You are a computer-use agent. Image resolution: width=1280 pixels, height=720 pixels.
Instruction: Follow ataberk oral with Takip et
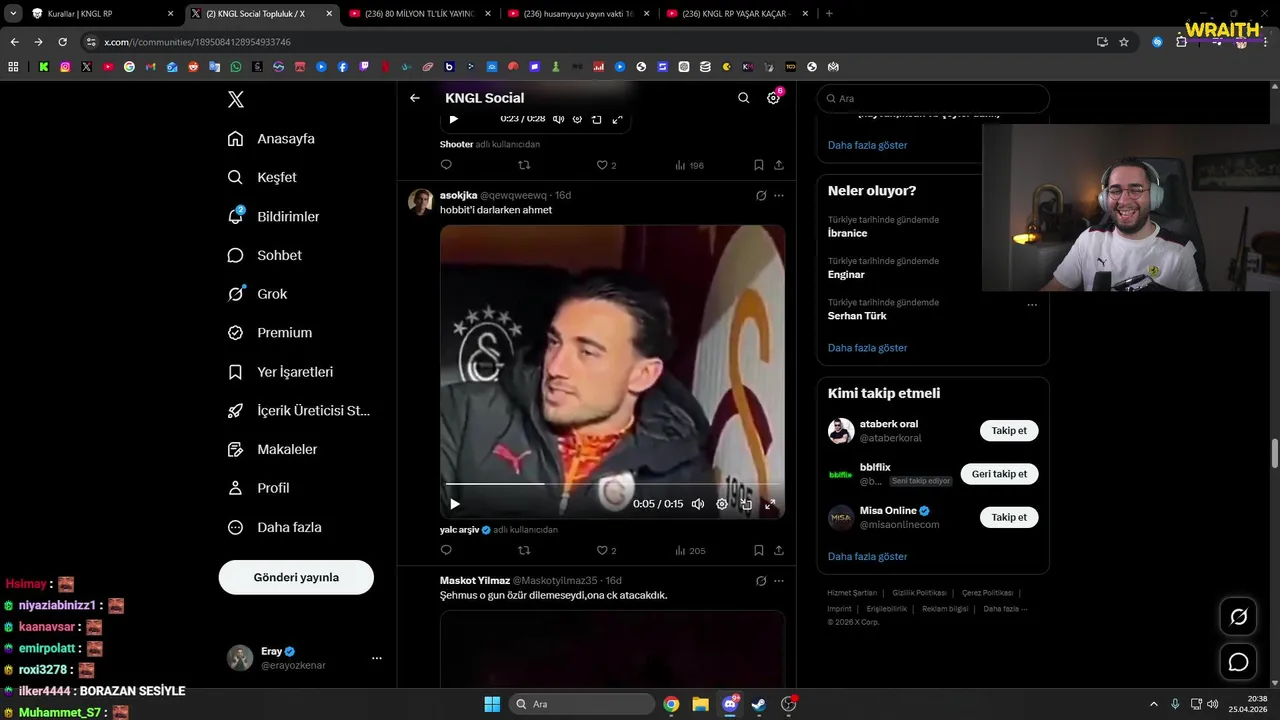1009,431
